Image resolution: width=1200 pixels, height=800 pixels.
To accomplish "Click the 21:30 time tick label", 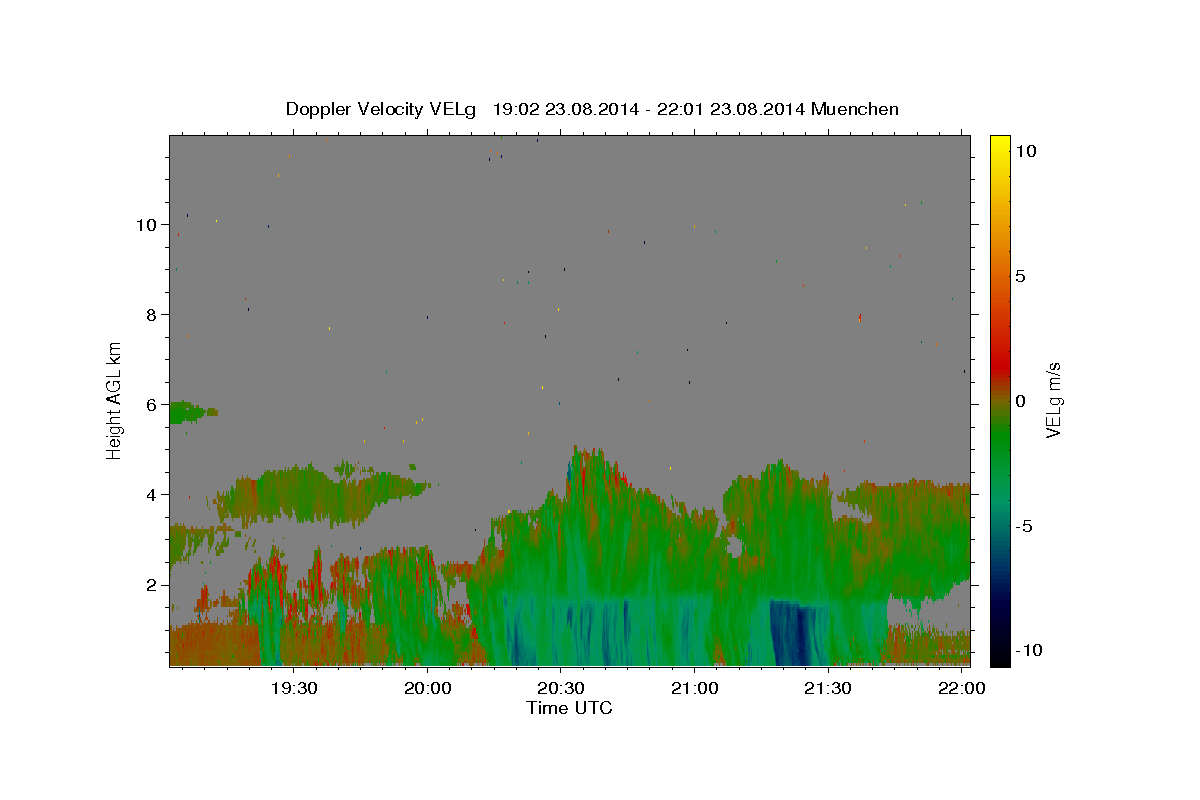I will point(828,689).
